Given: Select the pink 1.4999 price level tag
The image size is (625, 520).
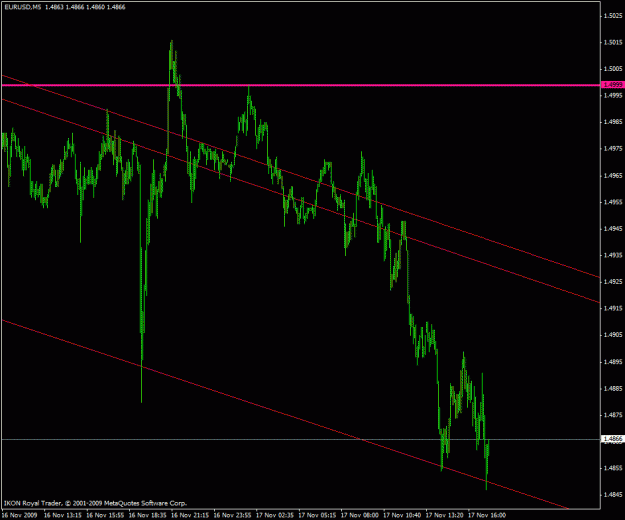Looking at the screenshot, I should [612, 84].
